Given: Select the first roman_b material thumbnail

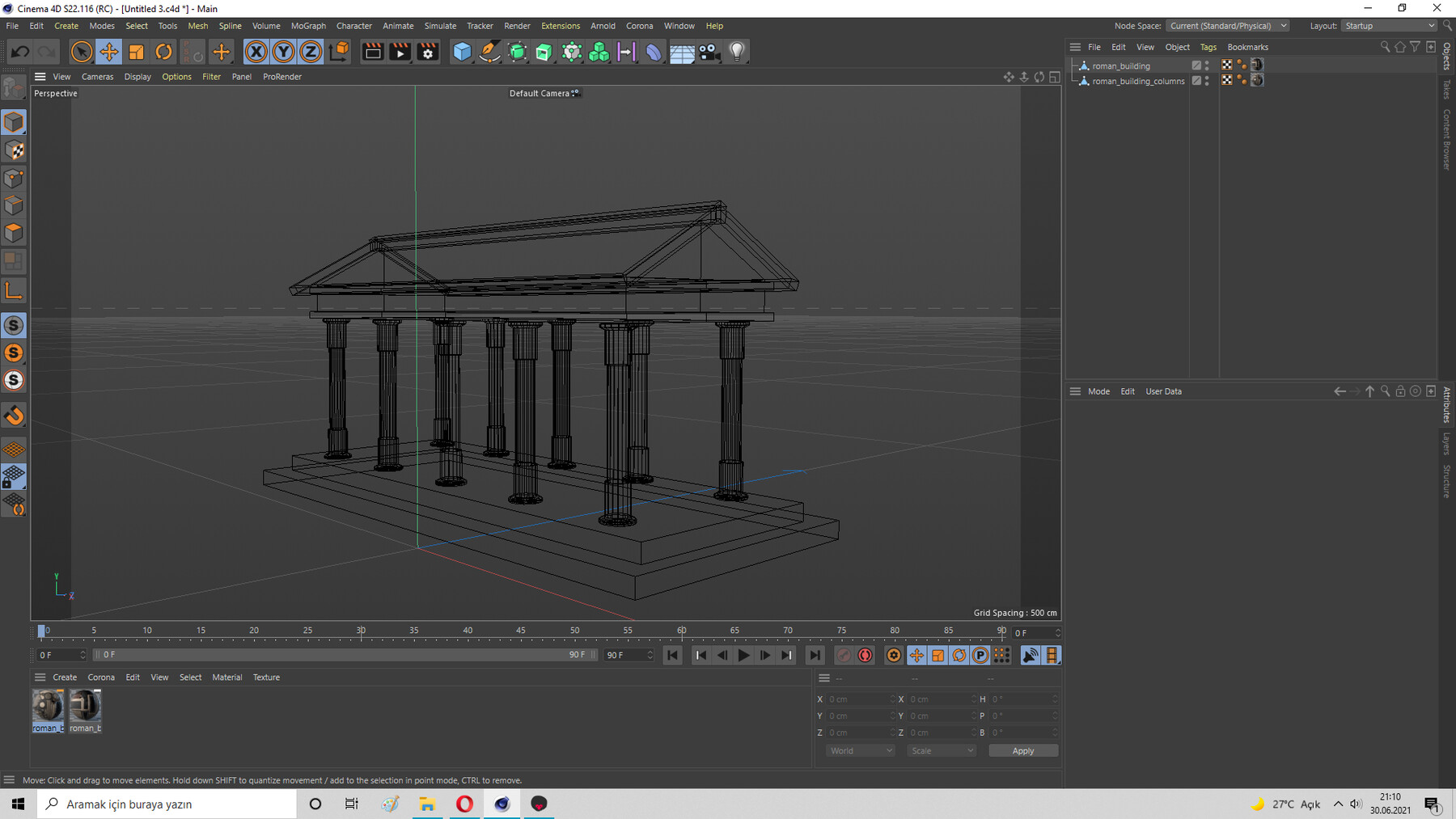Looking at the screenshot, I should click(x=48, y=706).
